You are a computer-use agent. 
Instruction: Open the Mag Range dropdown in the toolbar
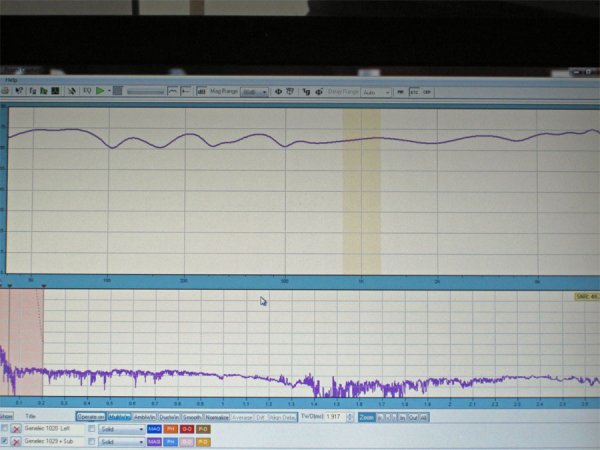pyautogui.click(x=254, y=91)
